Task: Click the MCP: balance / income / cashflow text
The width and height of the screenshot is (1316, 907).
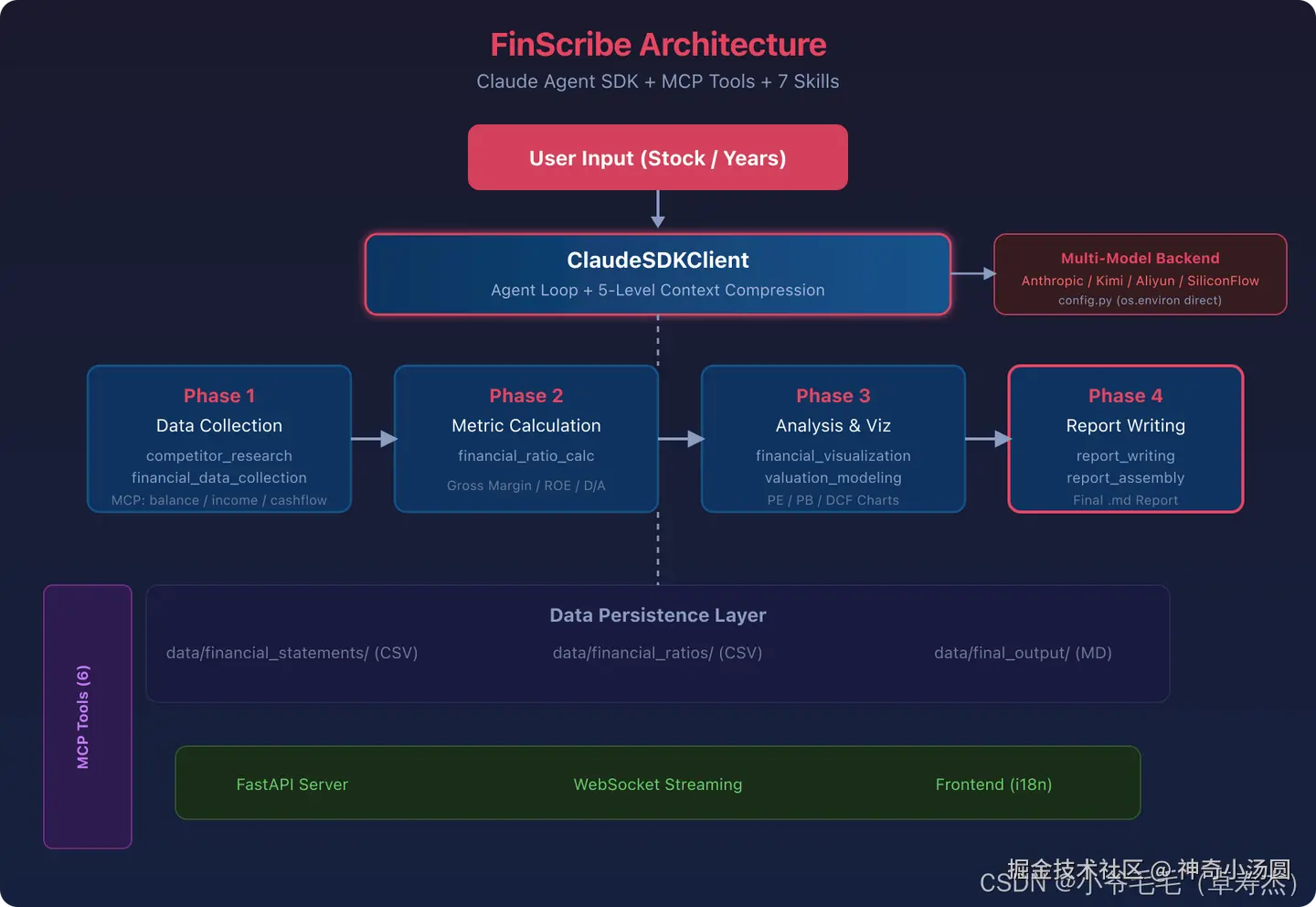Action: [219, 500]
